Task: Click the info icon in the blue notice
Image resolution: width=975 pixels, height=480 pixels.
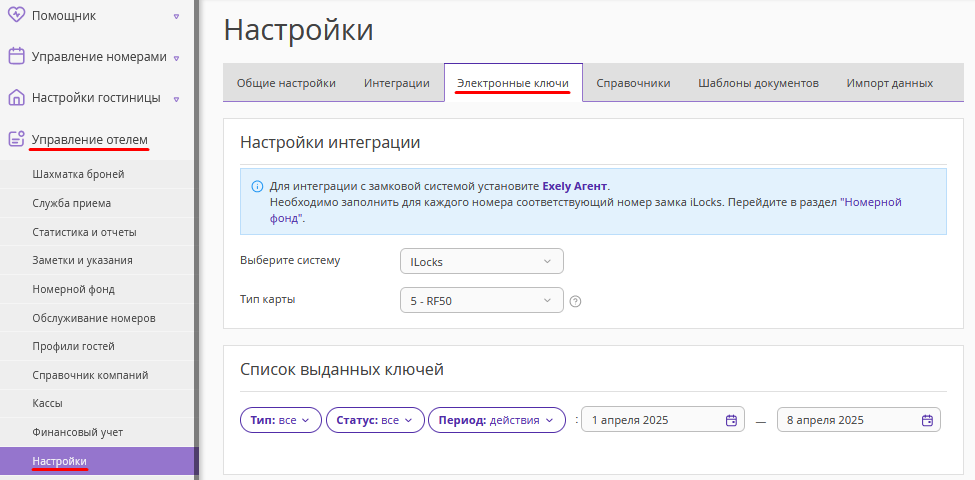Action: [x=256, y=186]
